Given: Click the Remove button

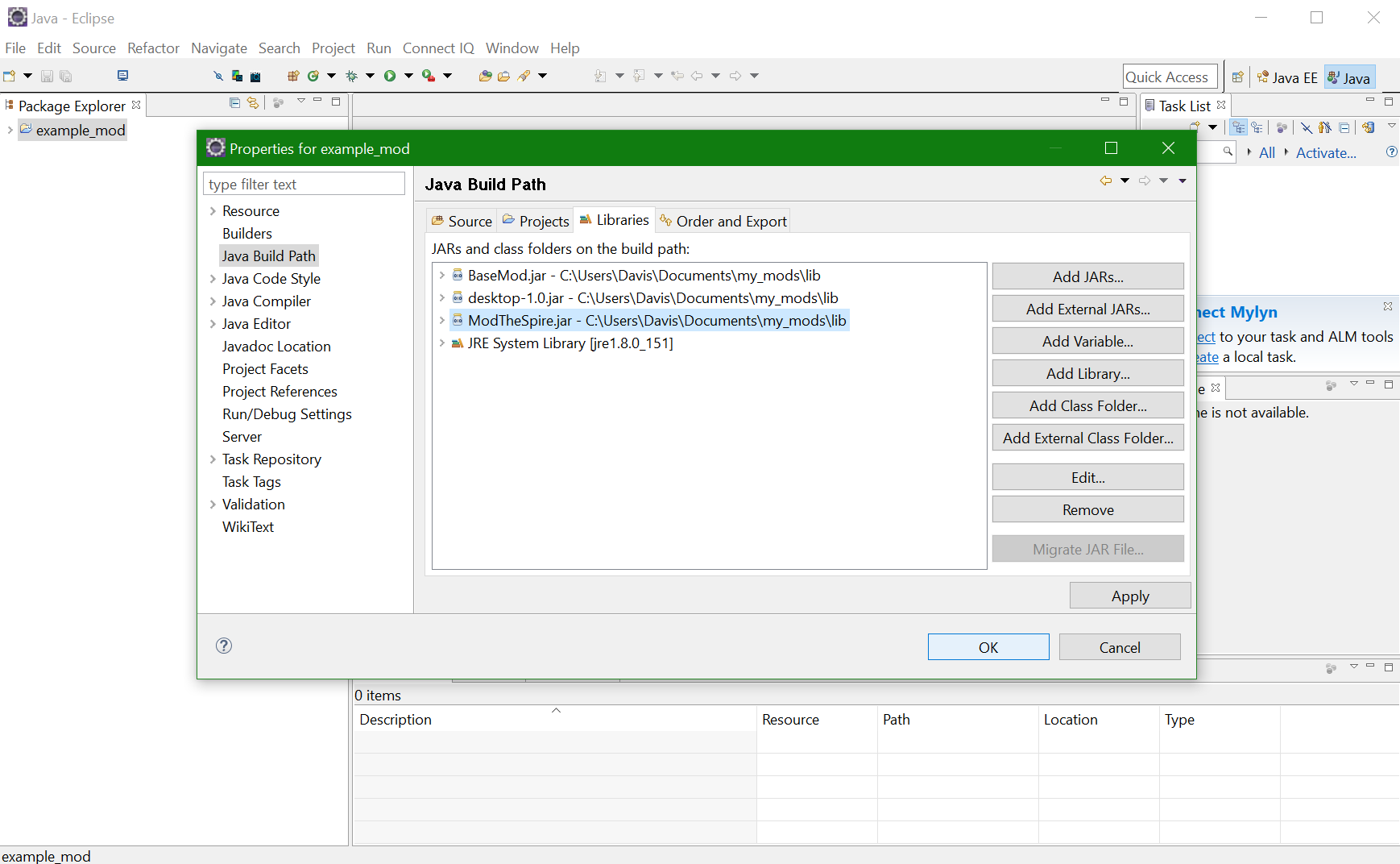Looking at the screenshot, I should point(1087,509).
